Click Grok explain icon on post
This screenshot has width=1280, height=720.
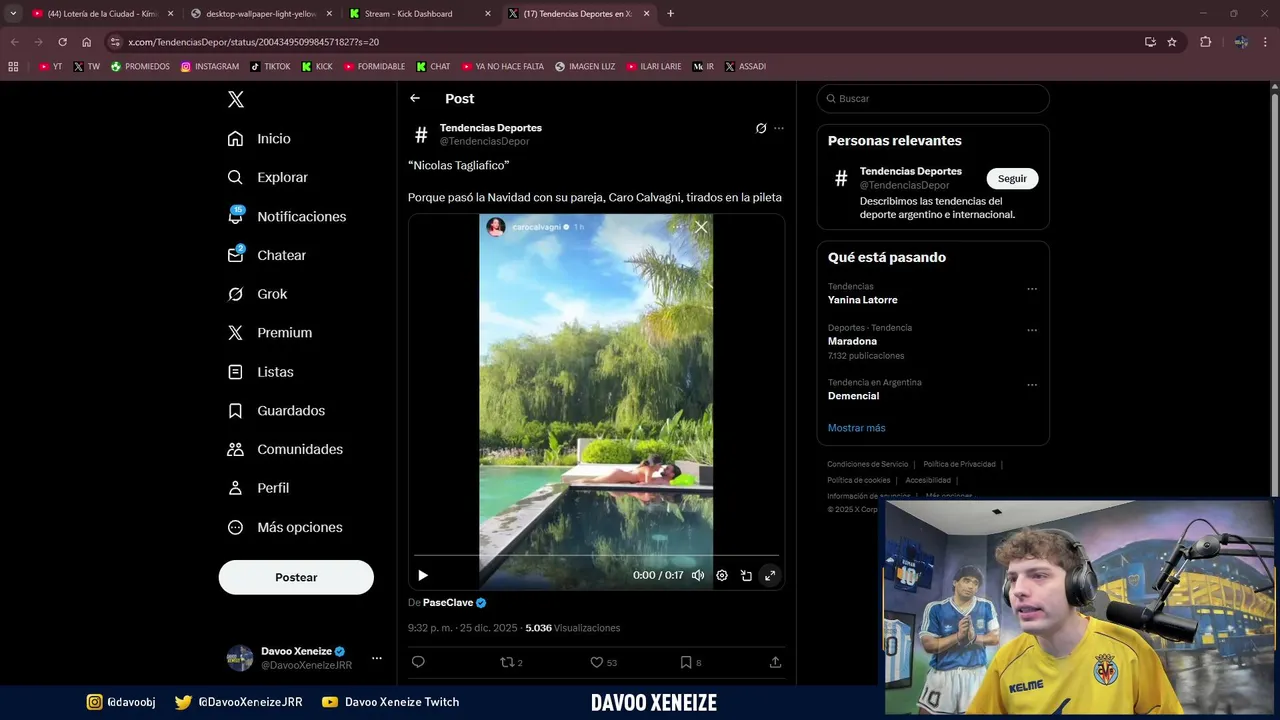coord(761,128)
